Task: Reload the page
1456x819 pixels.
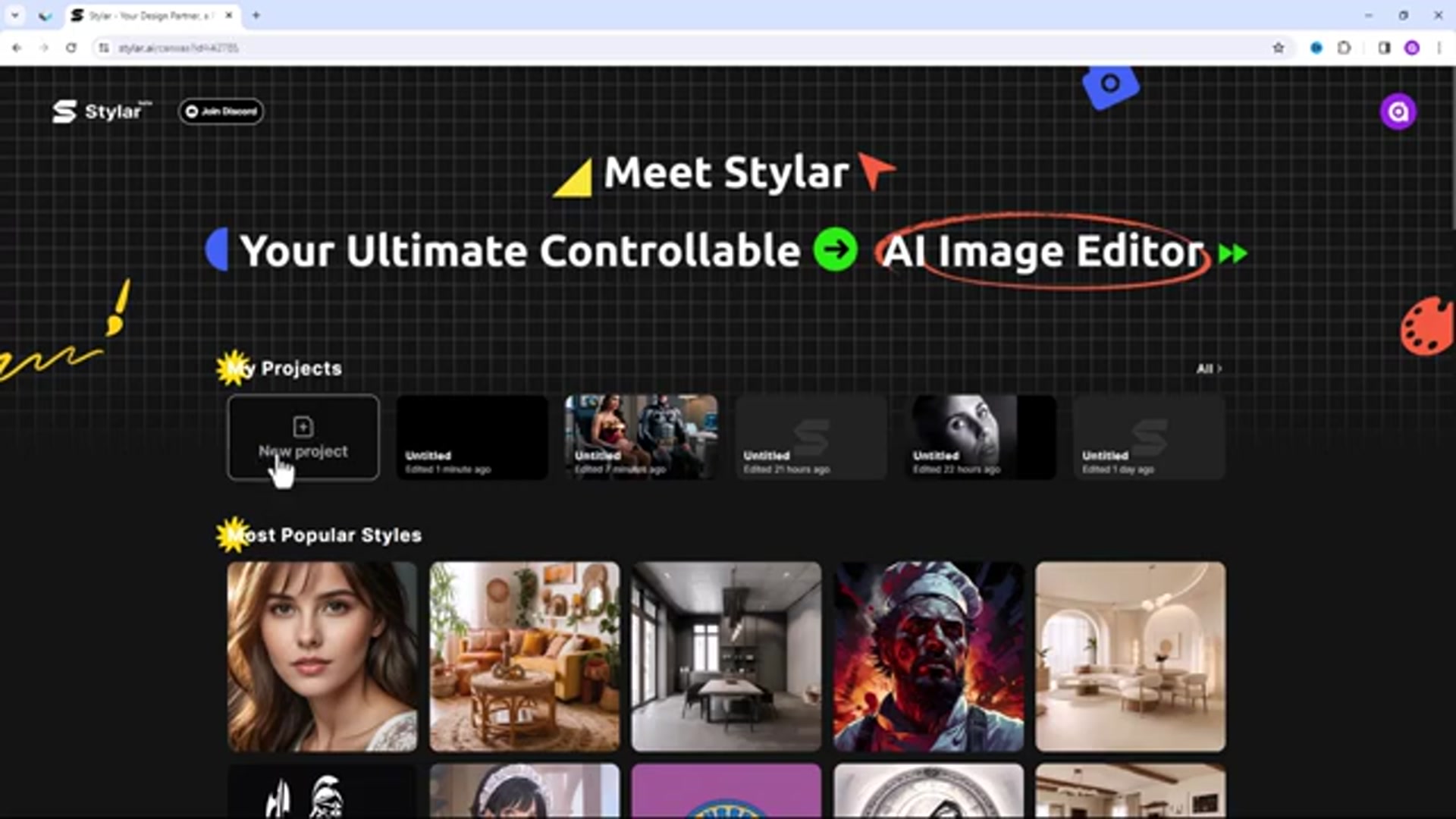Action: [x=71, y=48]
